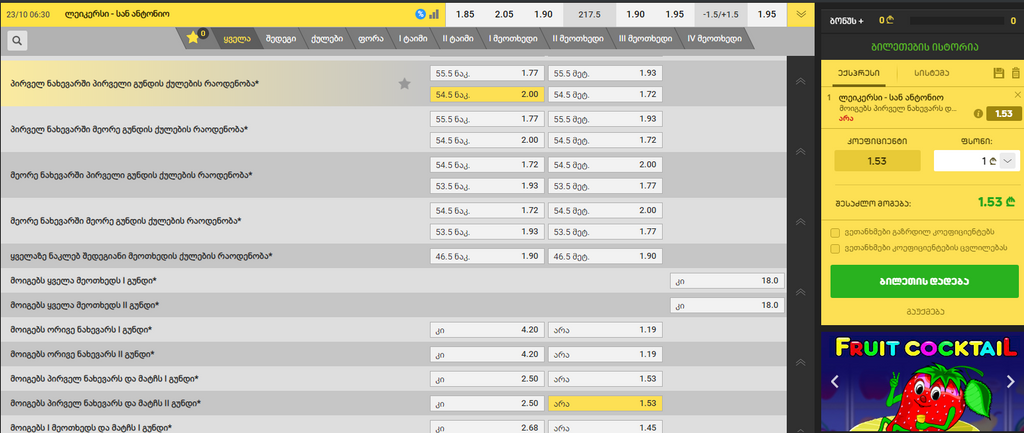Viewport: 1024px width, 433px height.
Task: Select კი 4.20 for I team both halves
Action: coord(487,330)
